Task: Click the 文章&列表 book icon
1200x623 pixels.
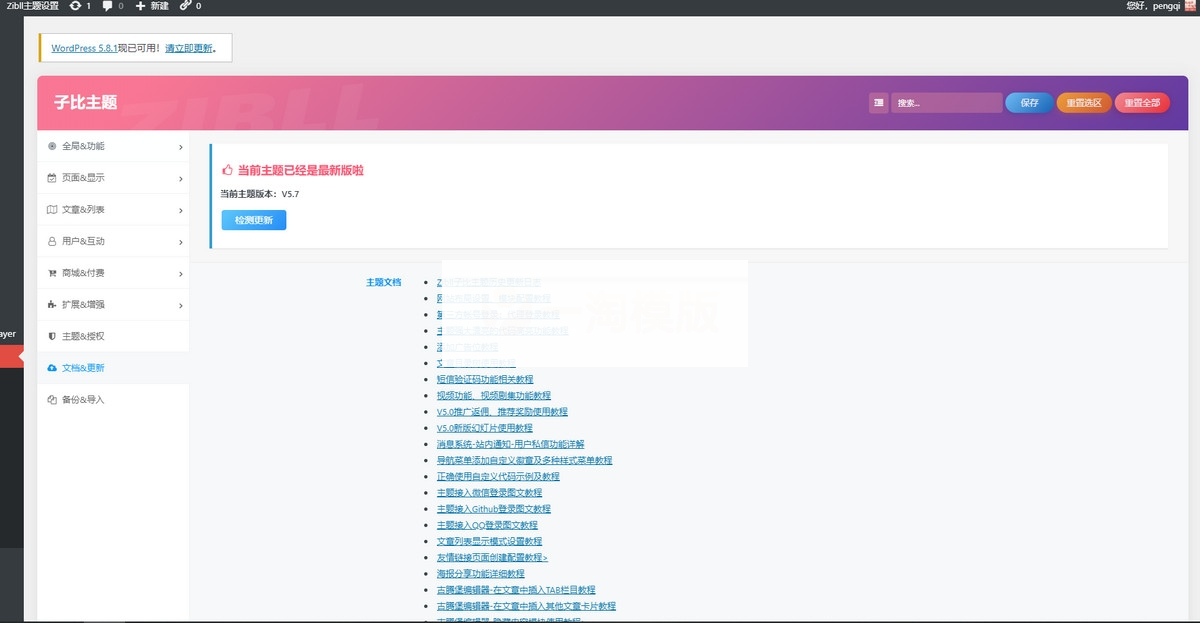Action: click(51, 209)
